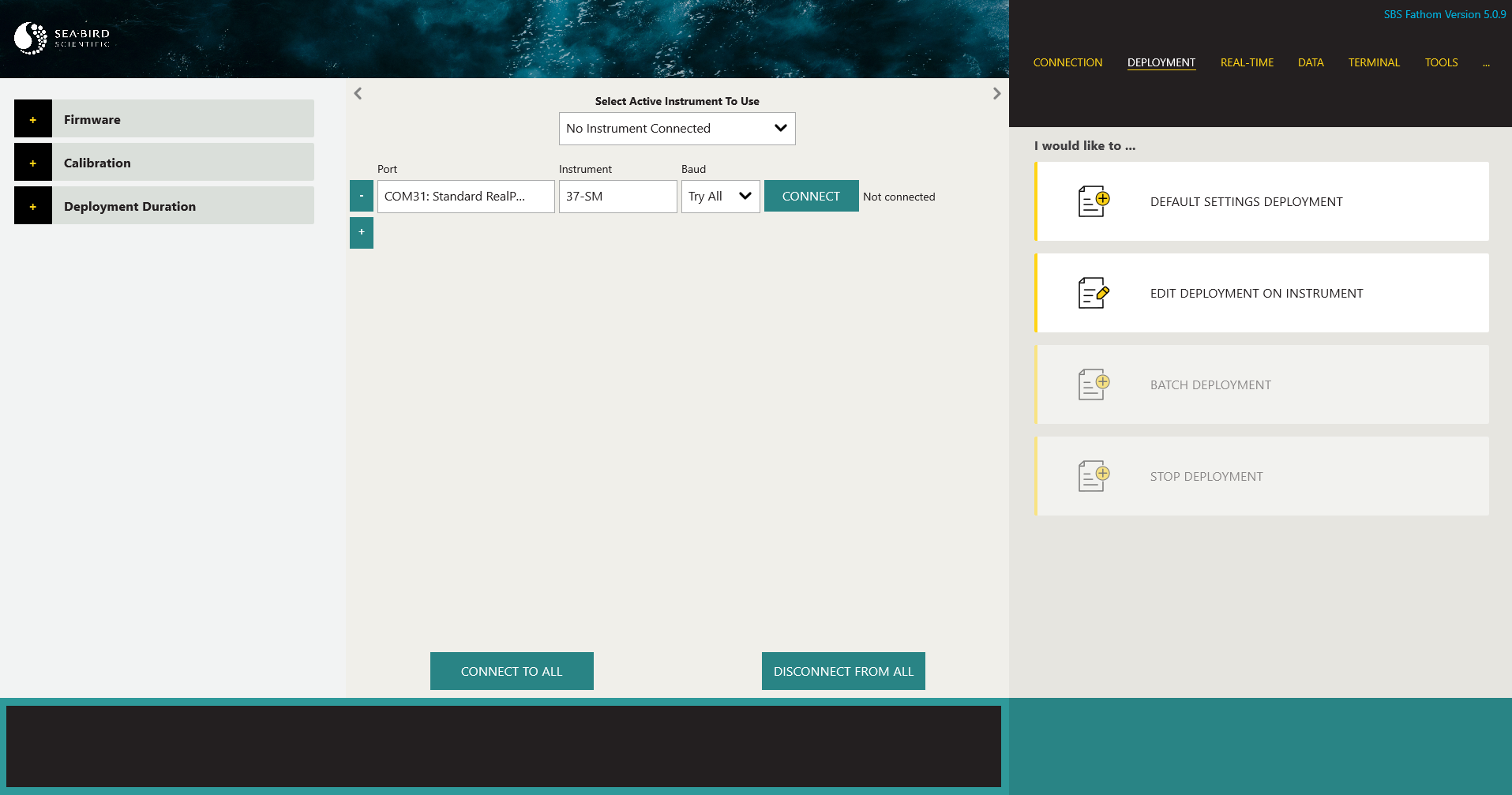
Task: Add a new port row with plus button
Action: pyautogui.click(x=362, y=232)
